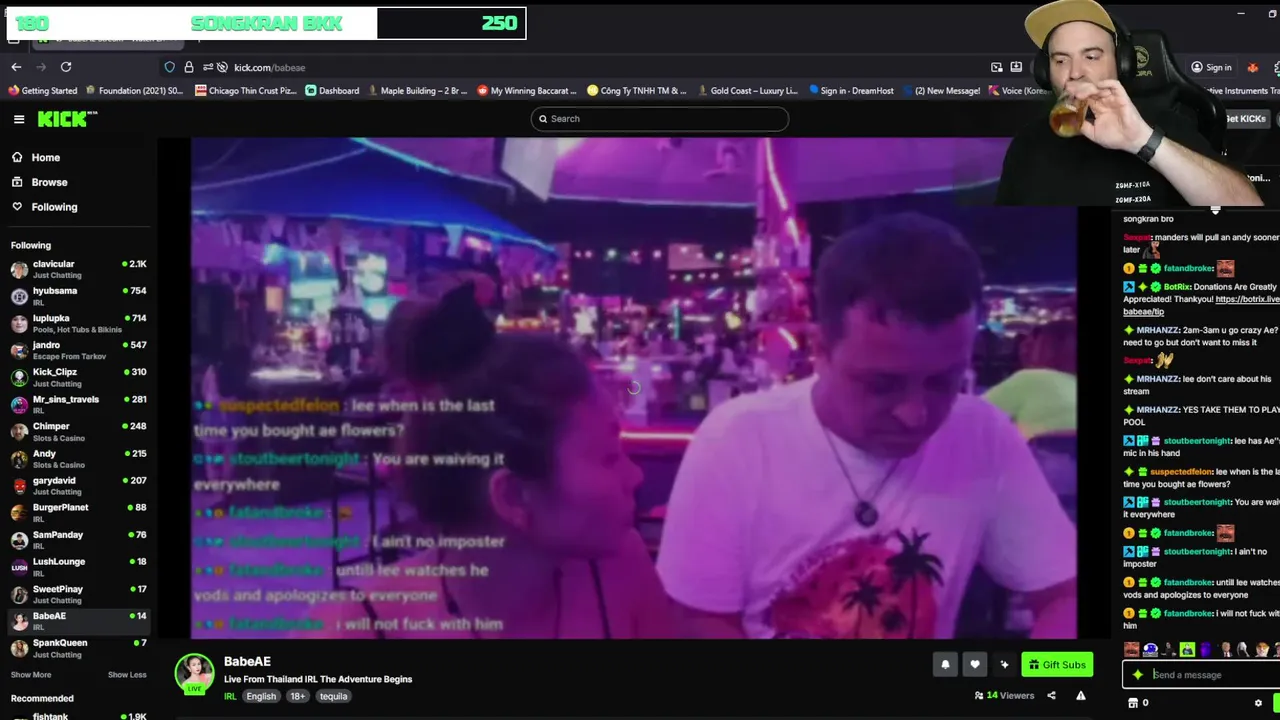
Task: Click the Send a message chat input
Action: coord(1210,675)
